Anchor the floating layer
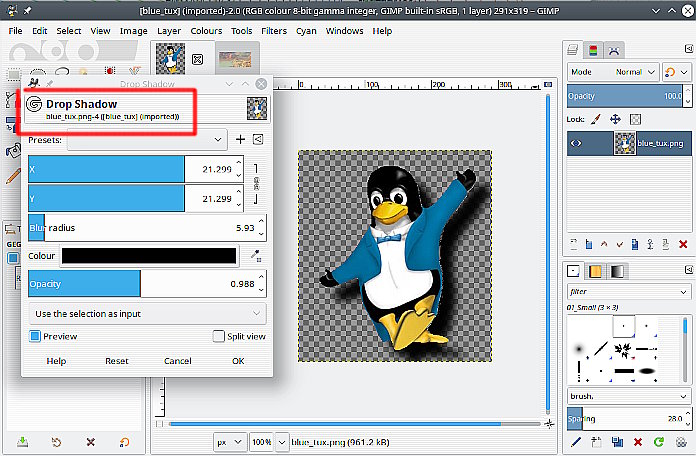 coord(650,244)
